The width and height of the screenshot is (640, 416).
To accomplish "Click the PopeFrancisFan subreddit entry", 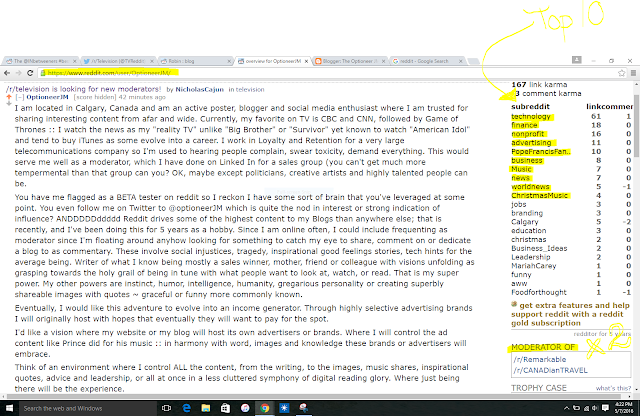I will click(x=540, y=151).
